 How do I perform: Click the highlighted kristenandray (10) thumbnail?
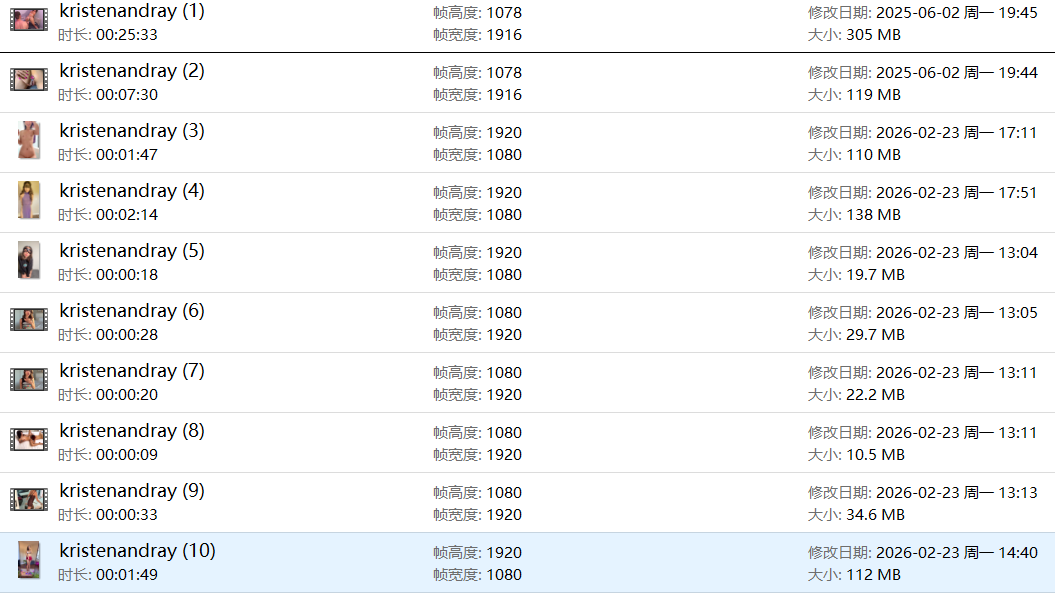tap(29, 560)
